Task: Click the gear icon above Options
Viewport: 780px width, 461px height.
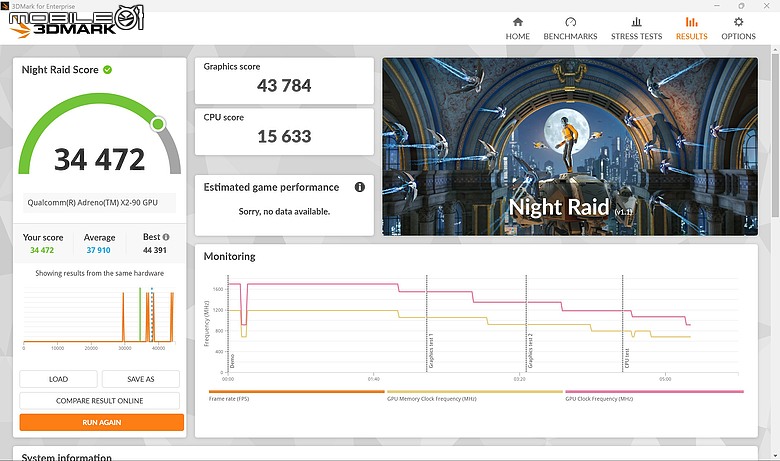Action: point(739,22)
